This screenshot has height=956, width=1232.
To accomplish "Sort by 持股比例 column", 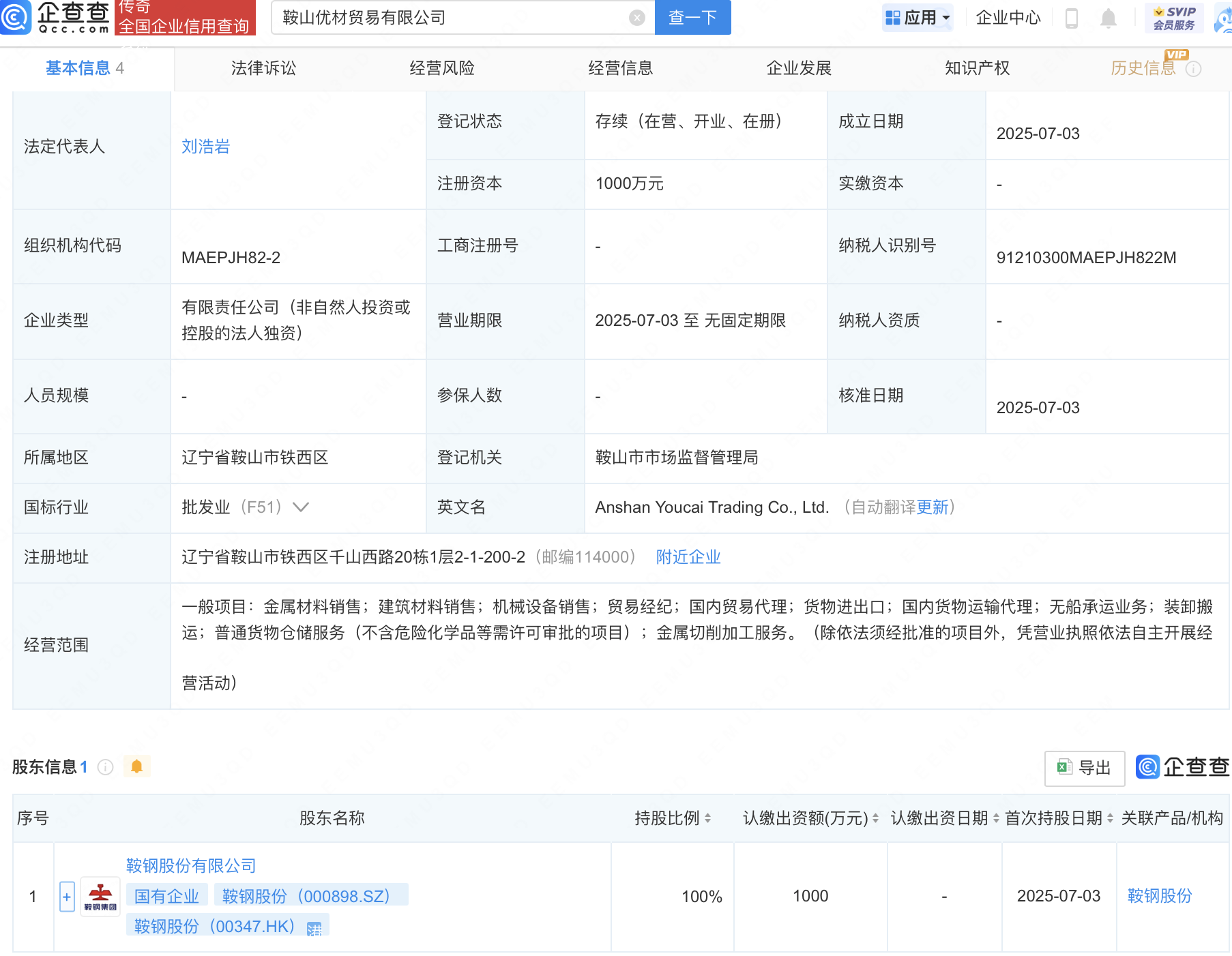I will pos(707,818).
